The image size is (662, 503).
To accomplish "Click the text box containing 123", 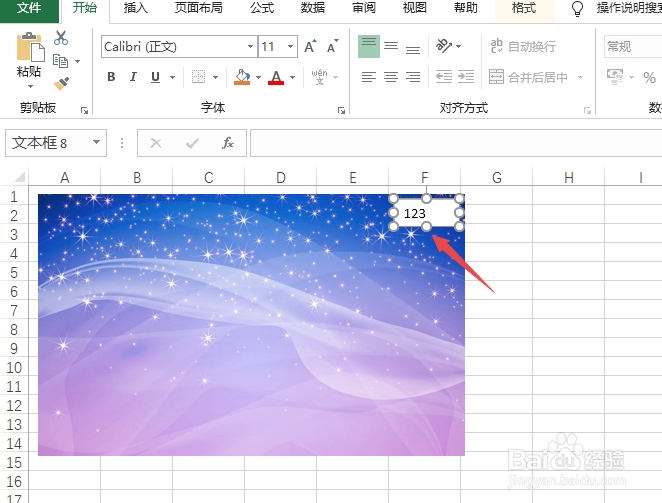I will point(426,213).
